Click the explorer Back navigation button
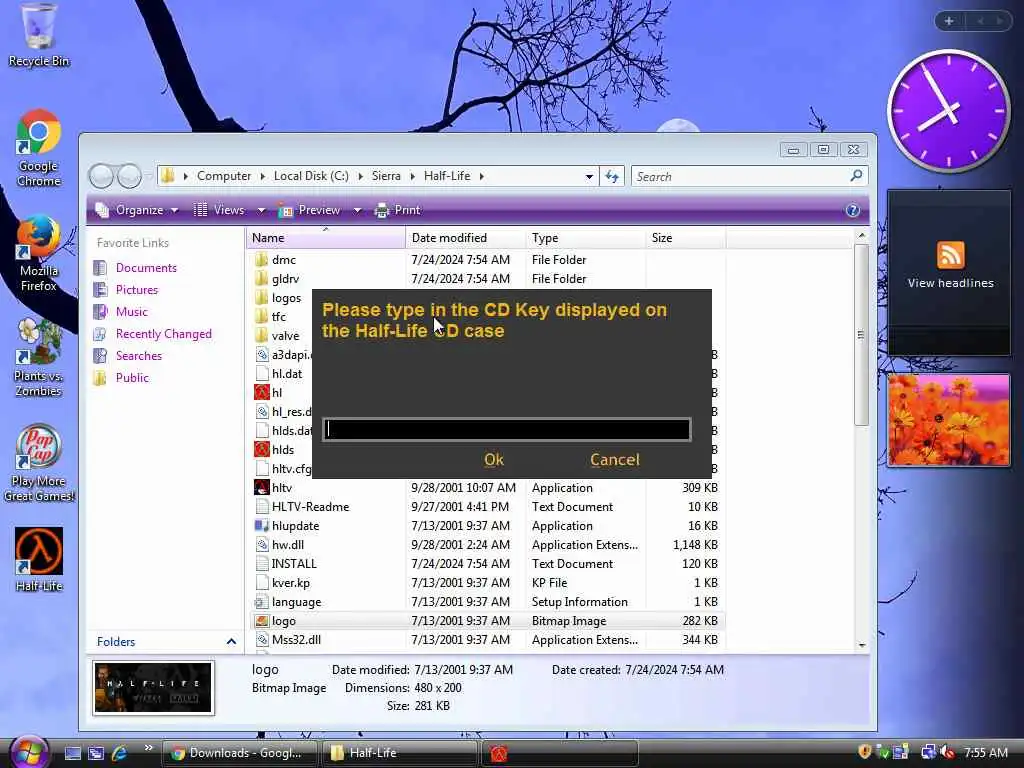Image resolution: width=1024 pixels, height=768 pixels. [x=101, y=176]
